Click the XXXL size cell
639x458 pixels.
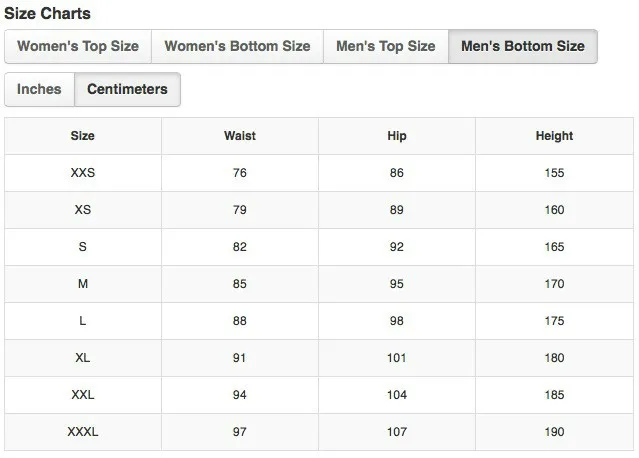point(83,432)
